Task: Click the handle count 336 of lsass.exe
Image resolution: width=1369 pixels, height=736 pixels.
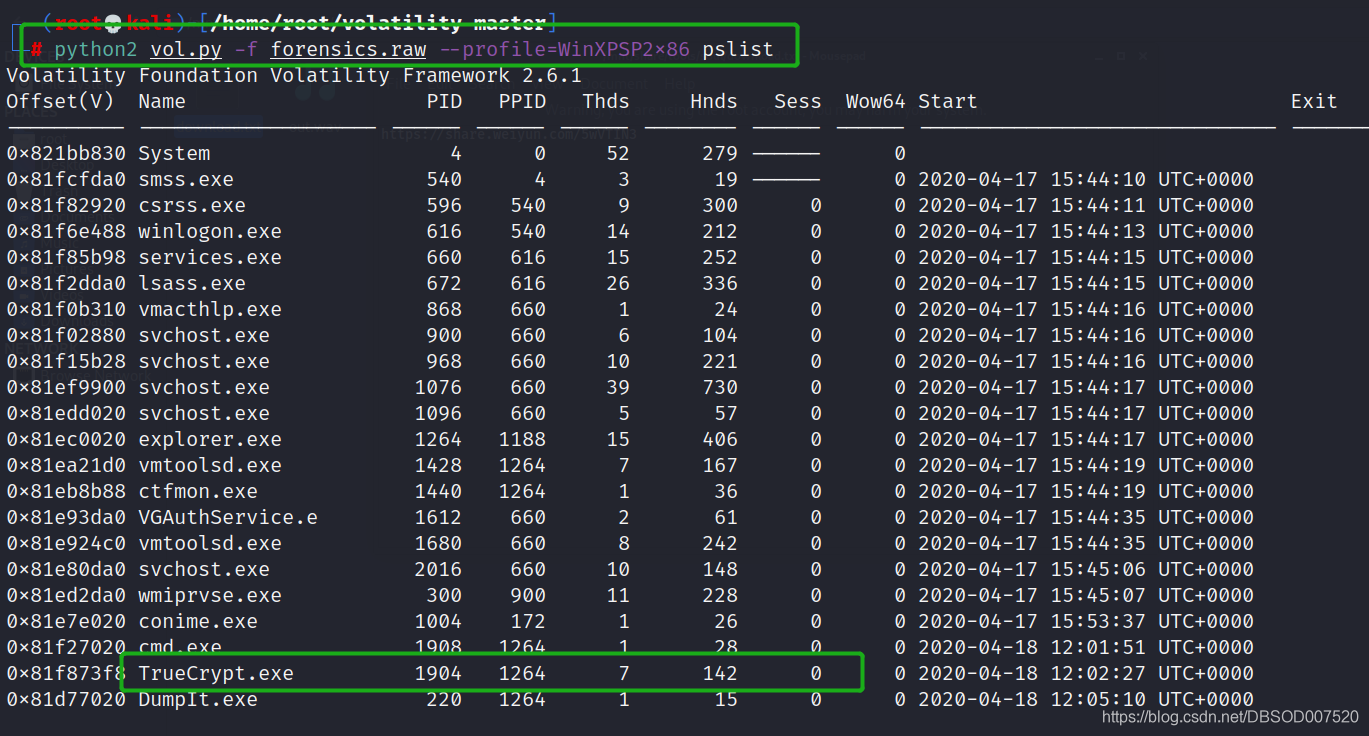Action: 720,283
